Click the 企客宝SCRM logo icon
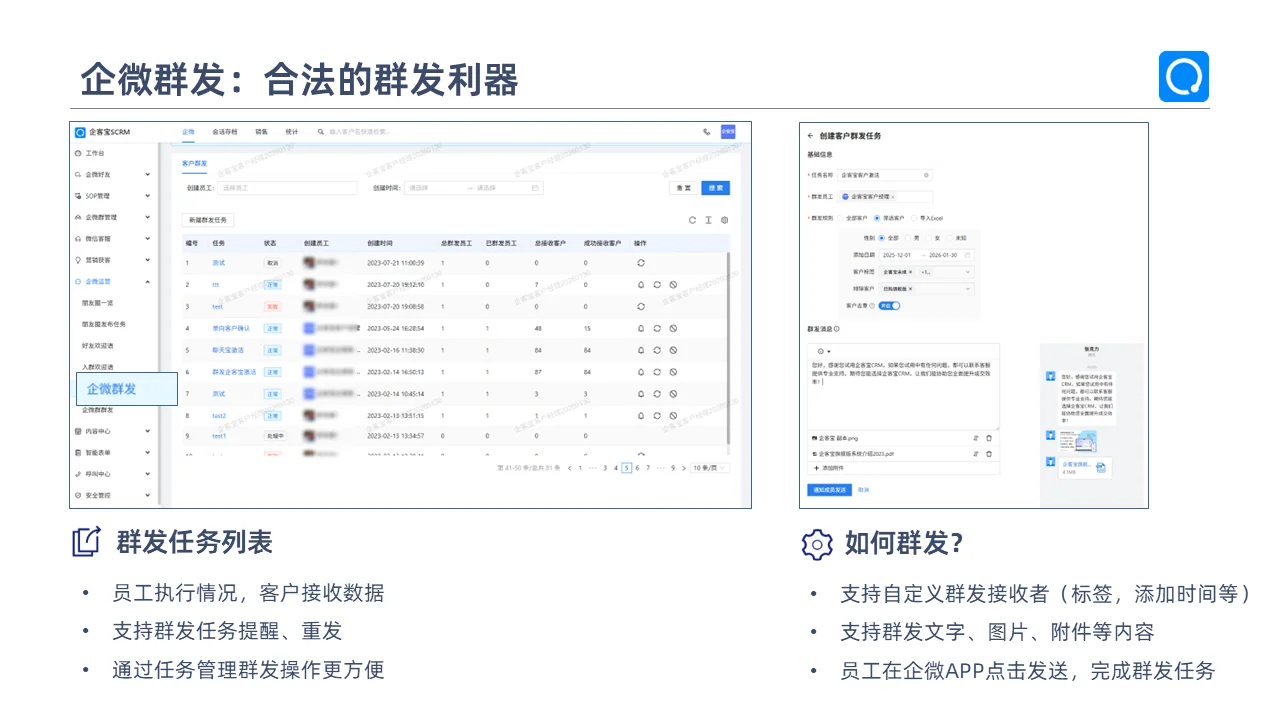Viewport: 1280px width, 720px height. pyautogui.click(x=80, y=132)
